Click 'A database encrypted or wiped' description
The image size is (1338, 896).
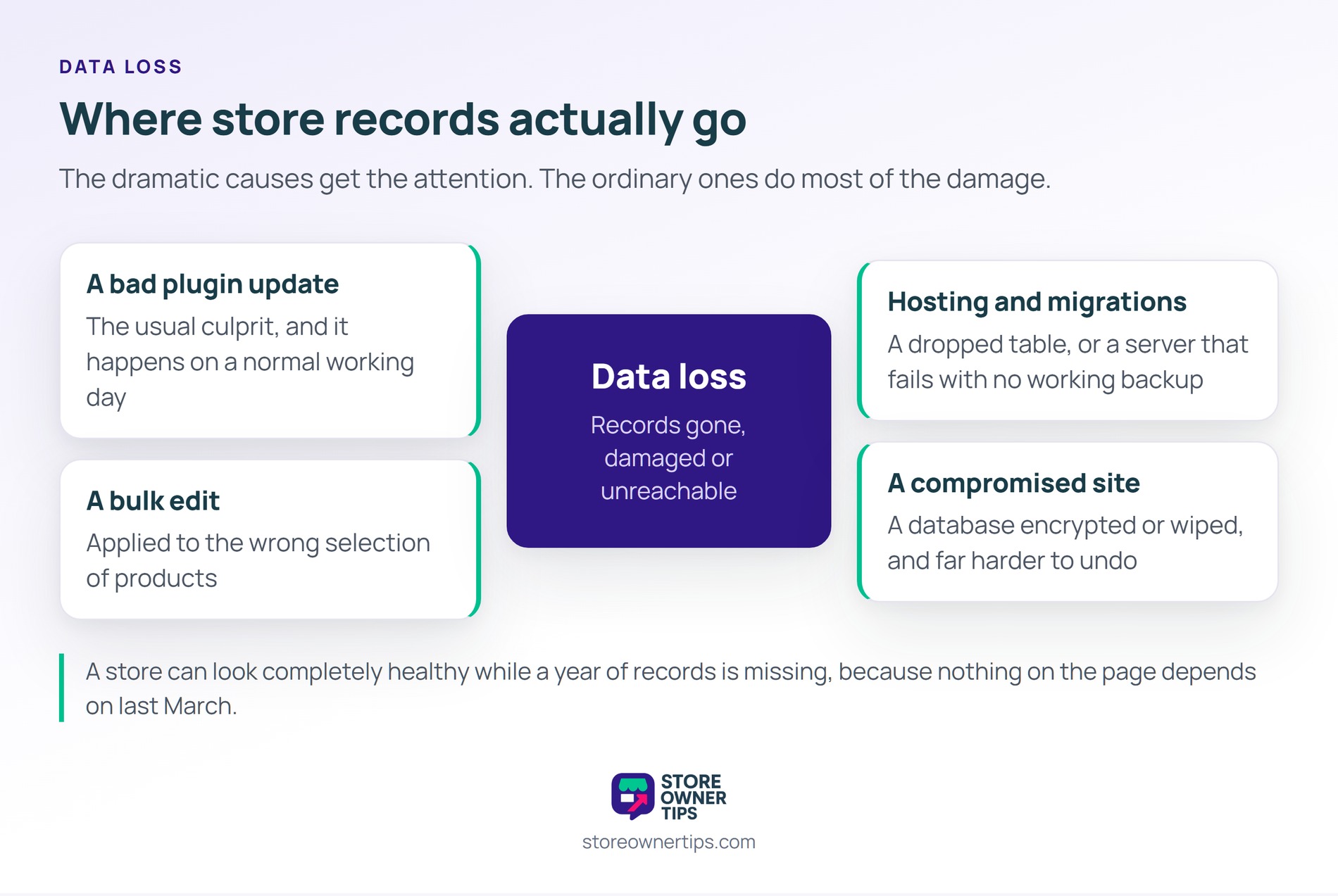tap(1065, 543)
